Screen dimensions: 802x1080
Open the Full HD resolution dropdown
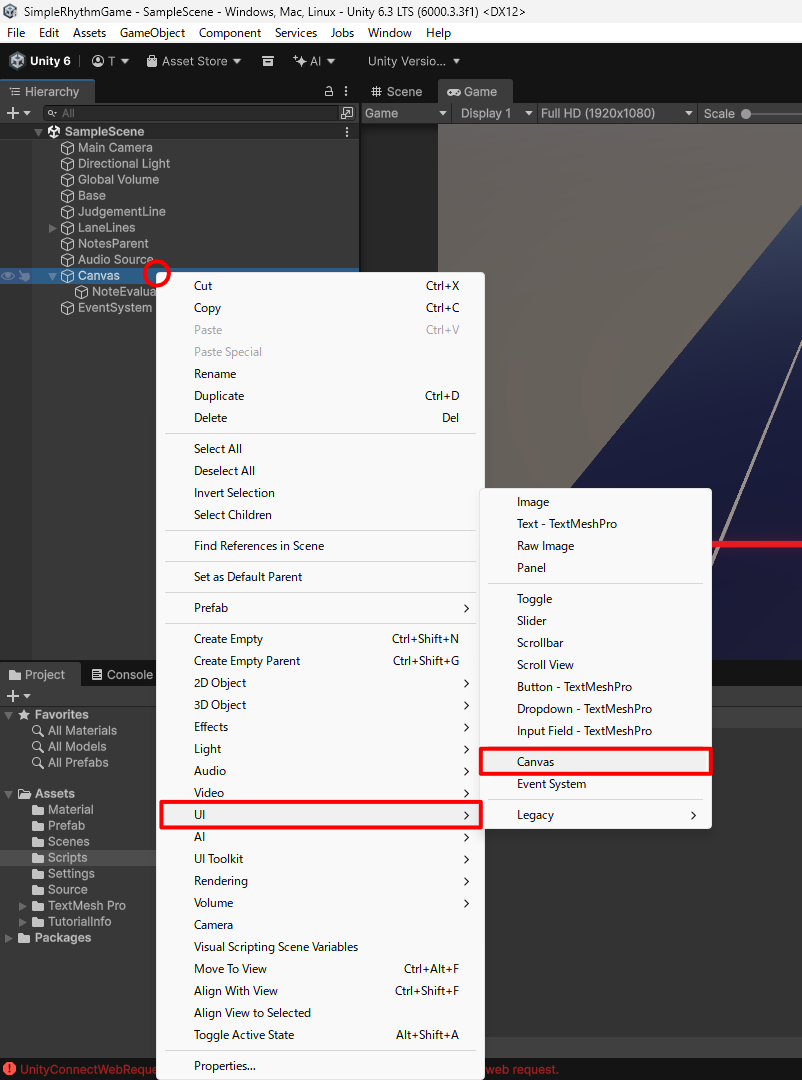point(616,114)
